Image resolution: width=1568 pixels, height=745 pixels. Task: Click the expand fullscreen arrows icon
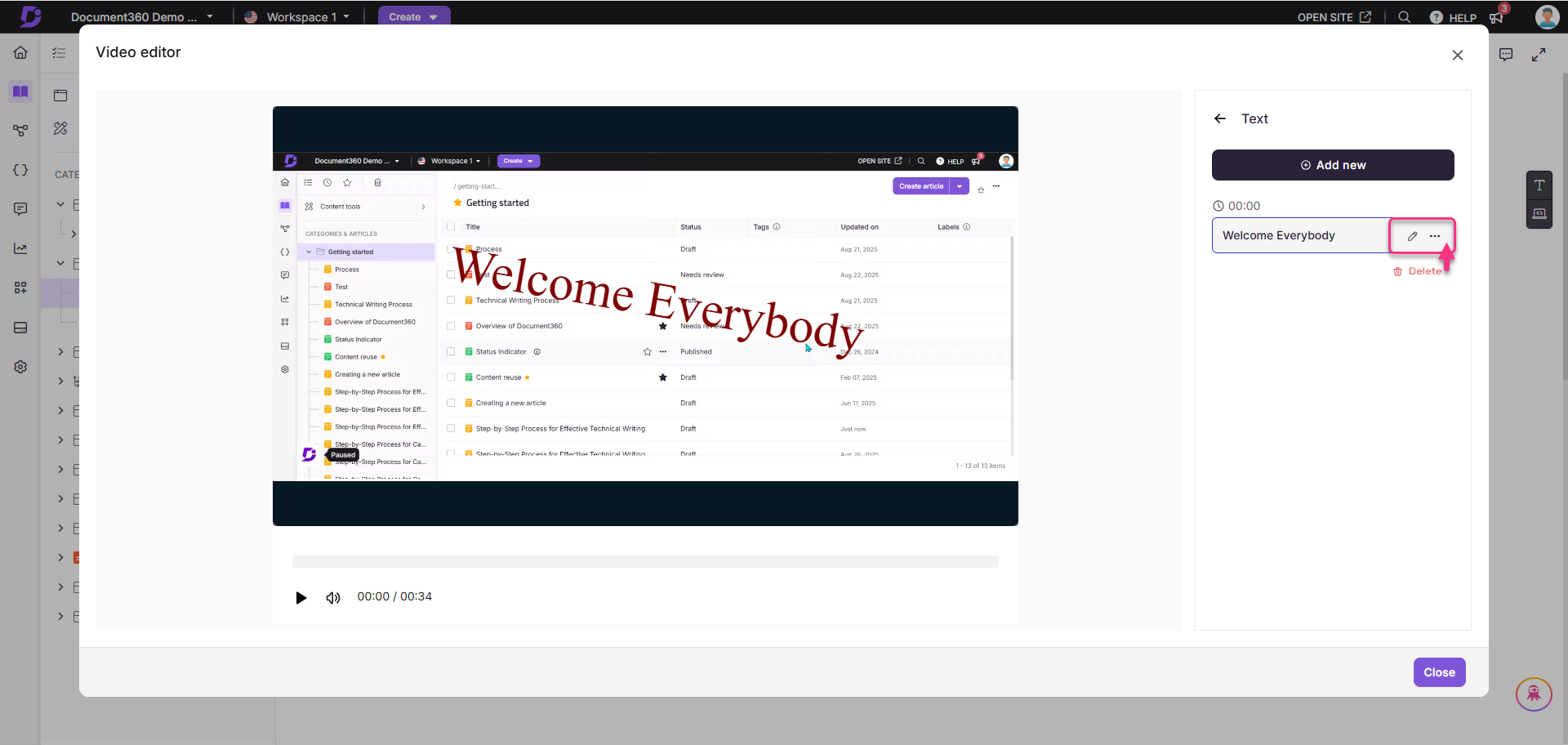1539,55
